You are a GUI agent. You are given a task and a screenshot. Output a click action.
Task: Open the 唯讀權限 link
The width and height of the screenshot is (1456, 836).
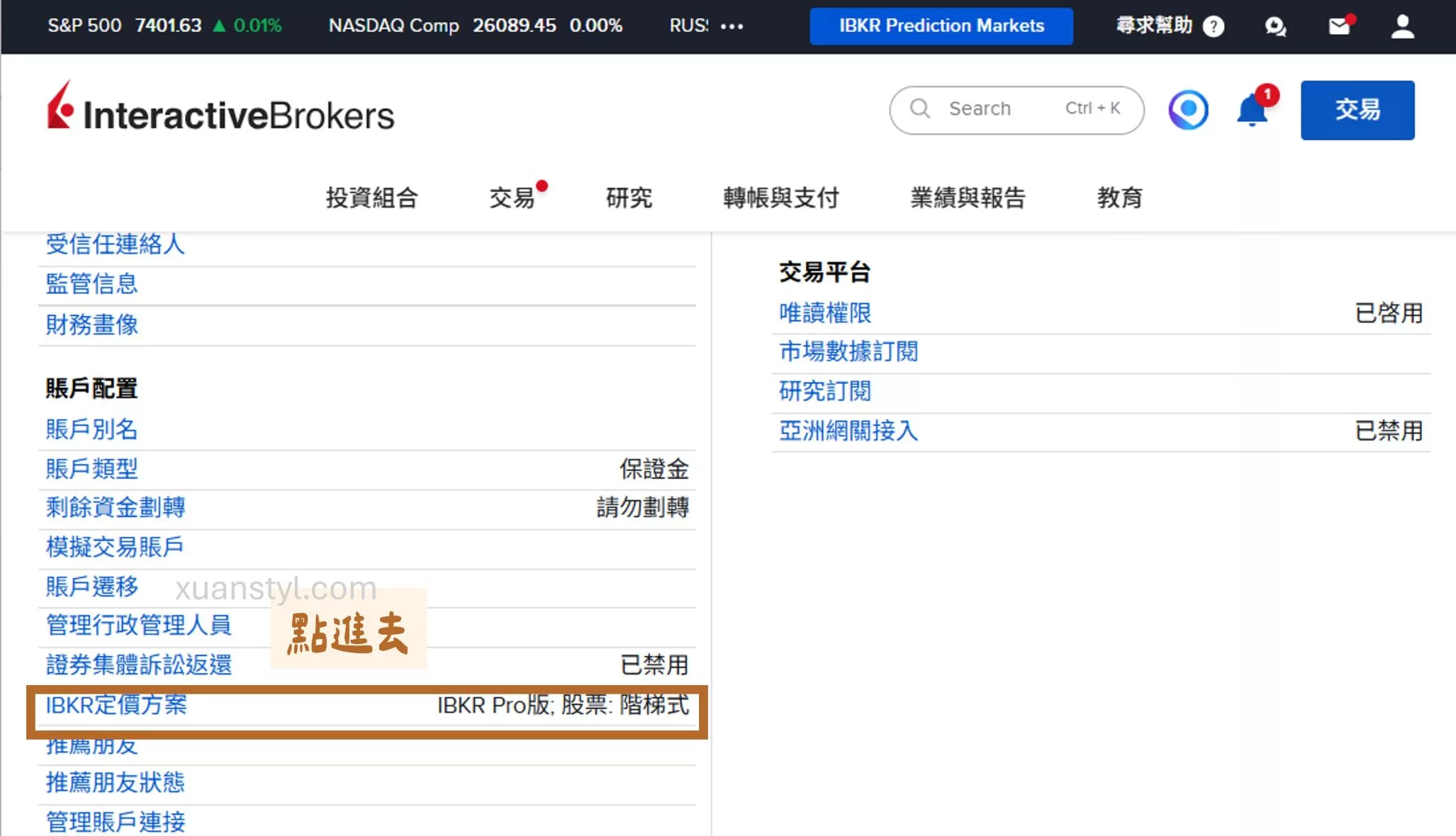[825, 313]
